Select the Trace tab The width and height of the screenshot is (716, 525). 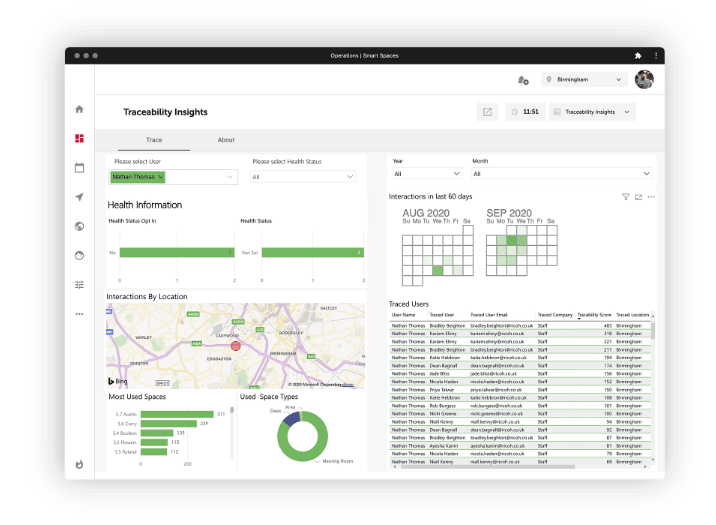pyautogui.click(x=154, y=140)
